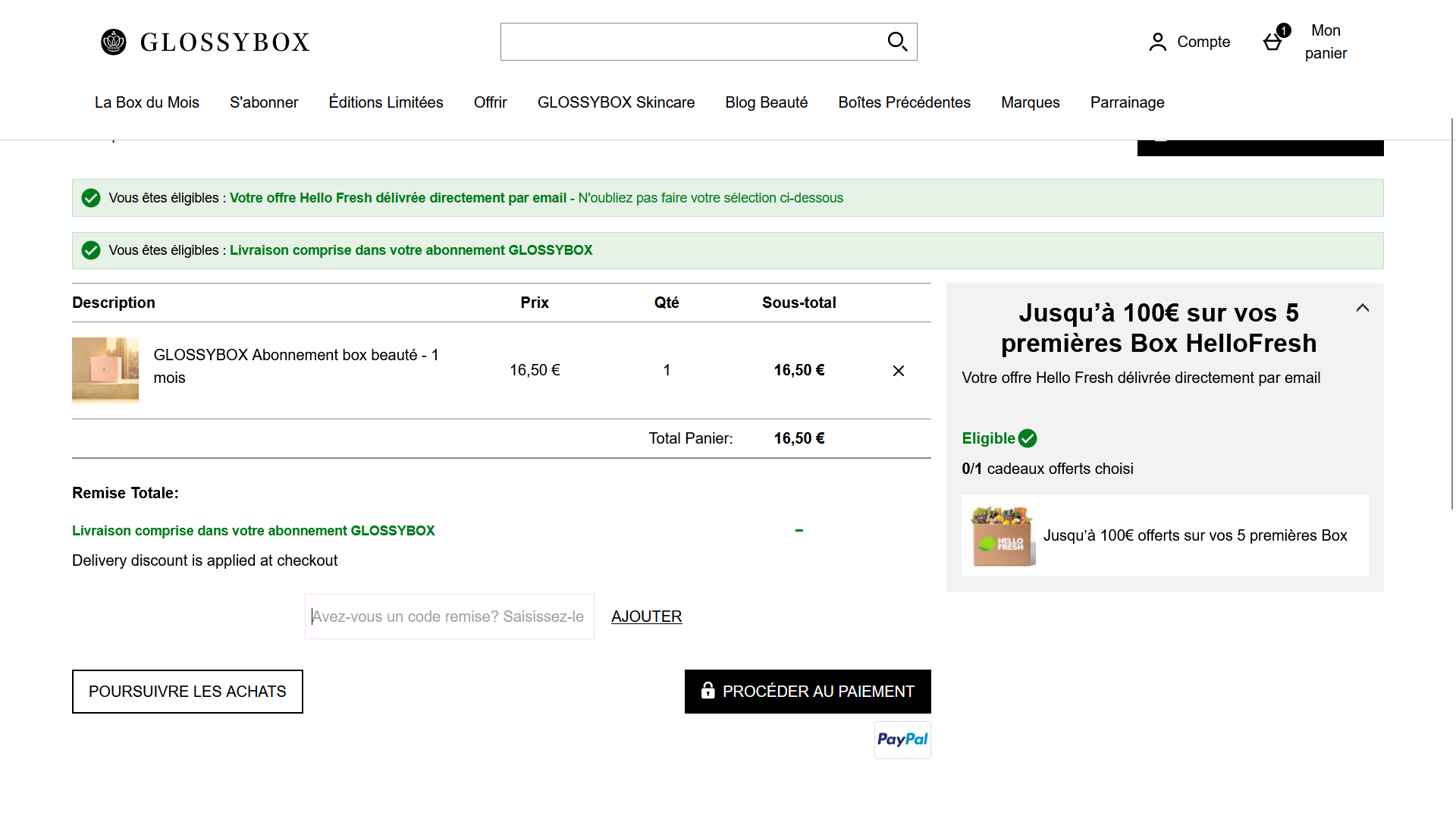This screenshot has height=819, width=1456.
Task: Click the GLOSSYBOX product thumbnail
Action: [x=105, y=370]
